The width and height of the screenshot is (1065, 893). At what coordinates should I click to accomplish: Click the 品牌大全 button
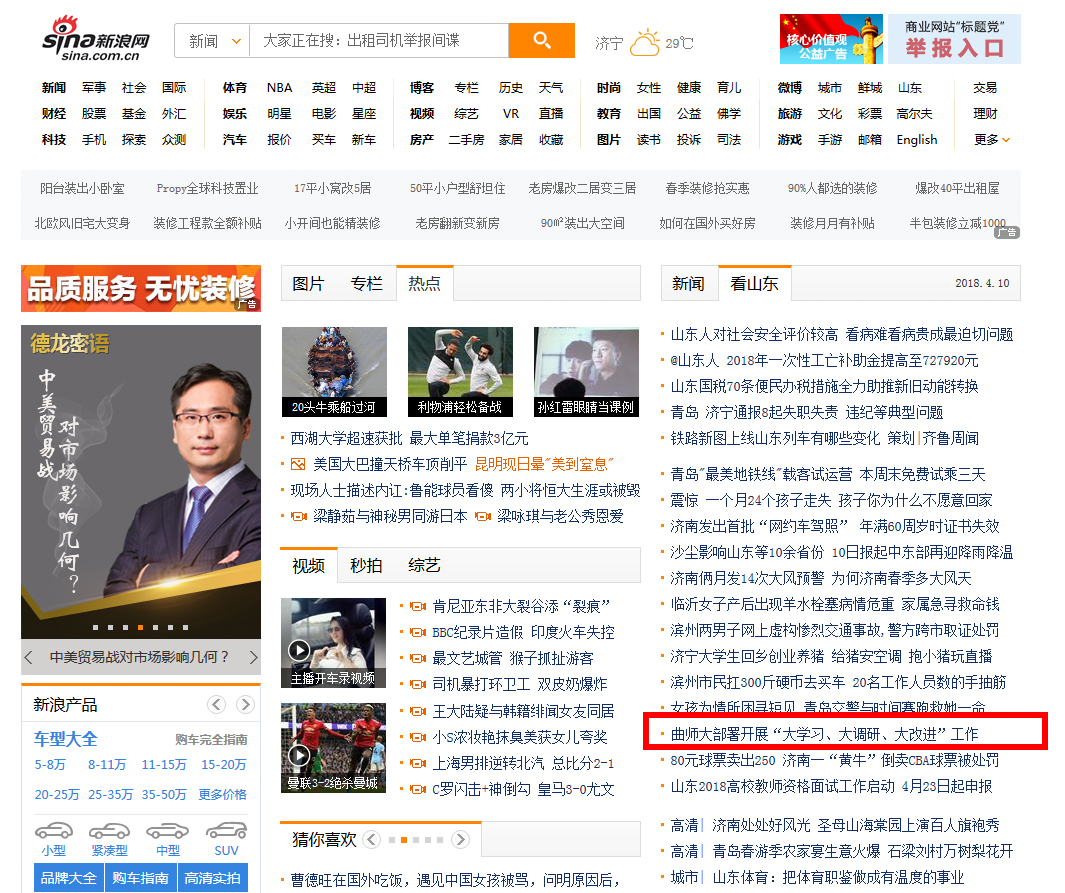[68, 878]
